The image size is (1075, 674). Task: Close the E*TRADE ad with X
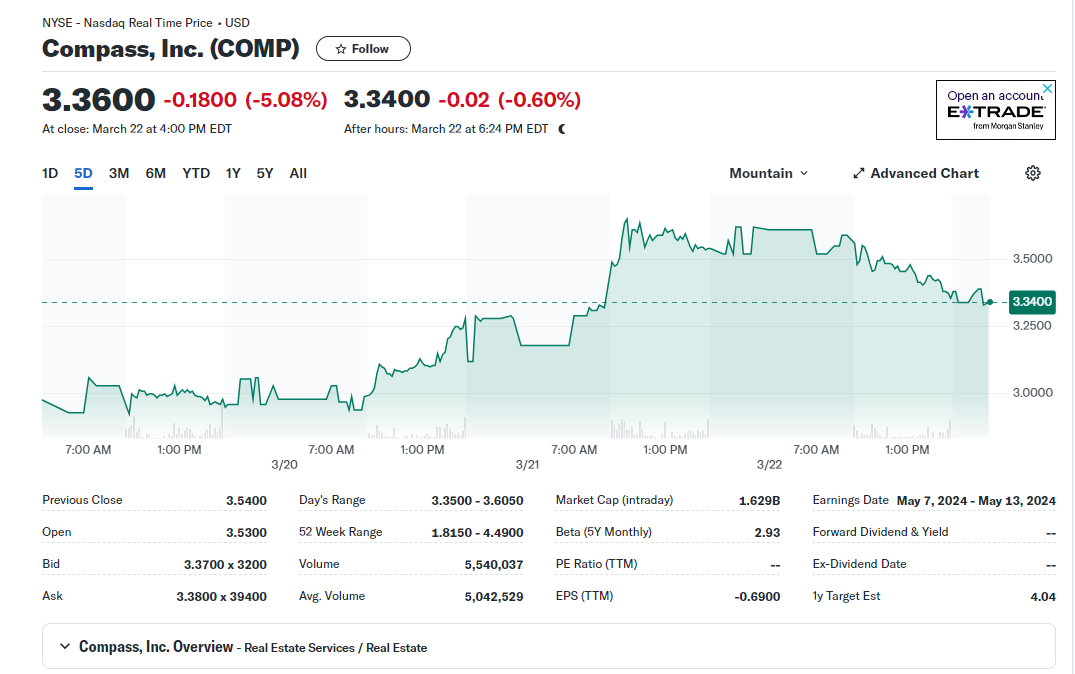(1047, 88)
